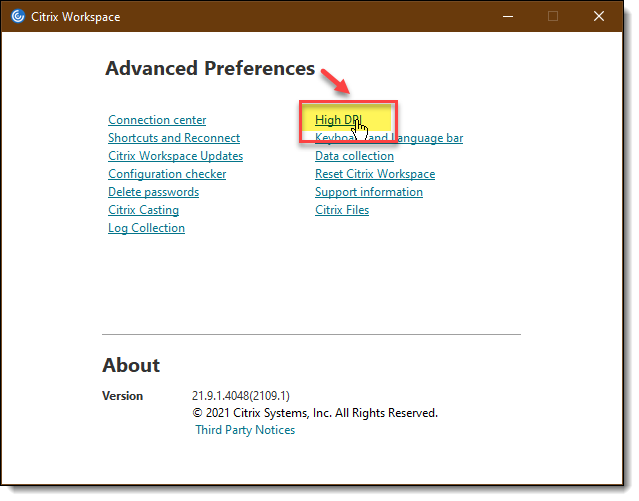Click the Advanced Preferences heading
The height and width of the screenshot is (501, 639).
click(x=210, y=68)
